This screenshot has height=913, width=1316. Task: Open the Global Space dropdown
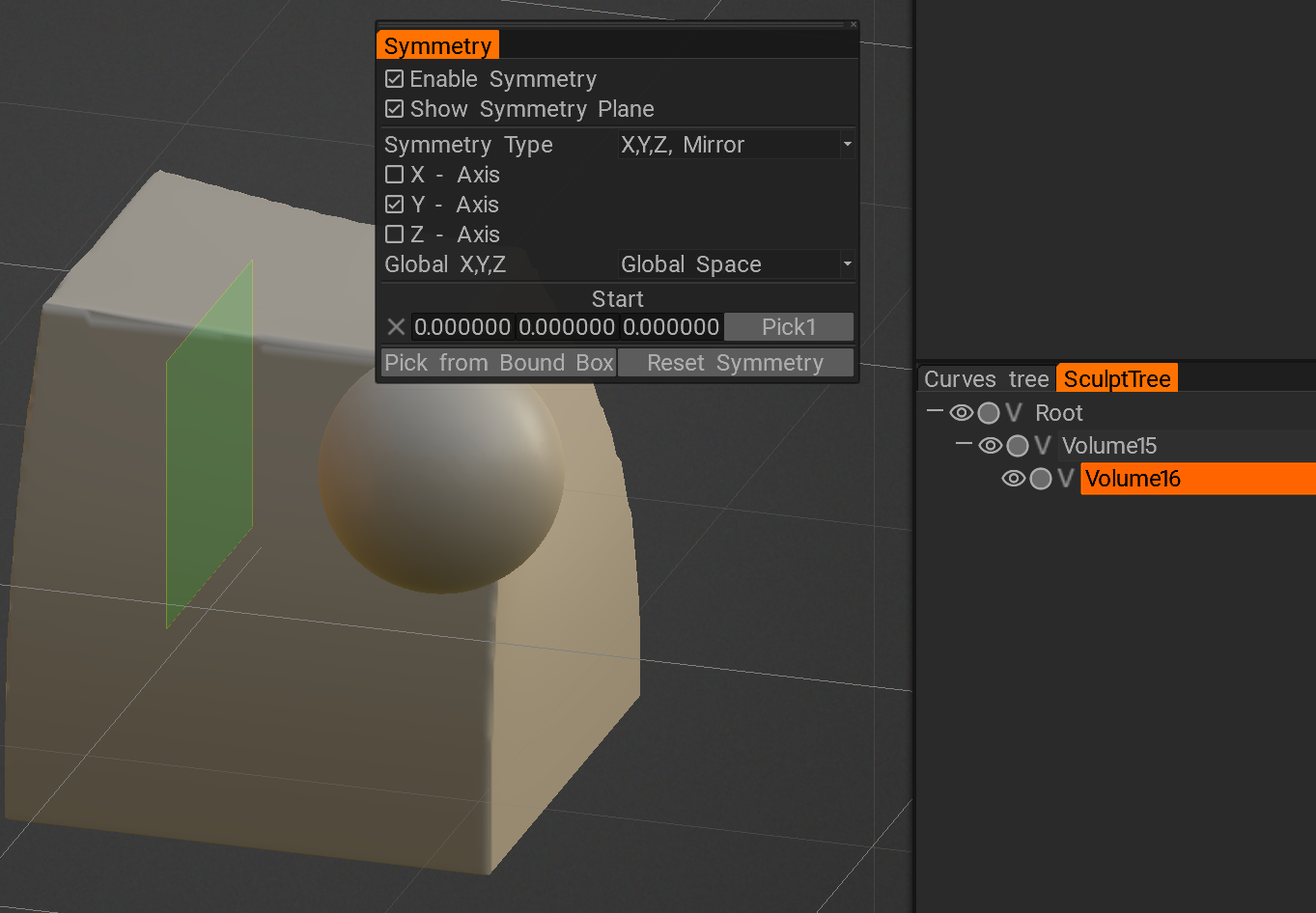(736, 264)
